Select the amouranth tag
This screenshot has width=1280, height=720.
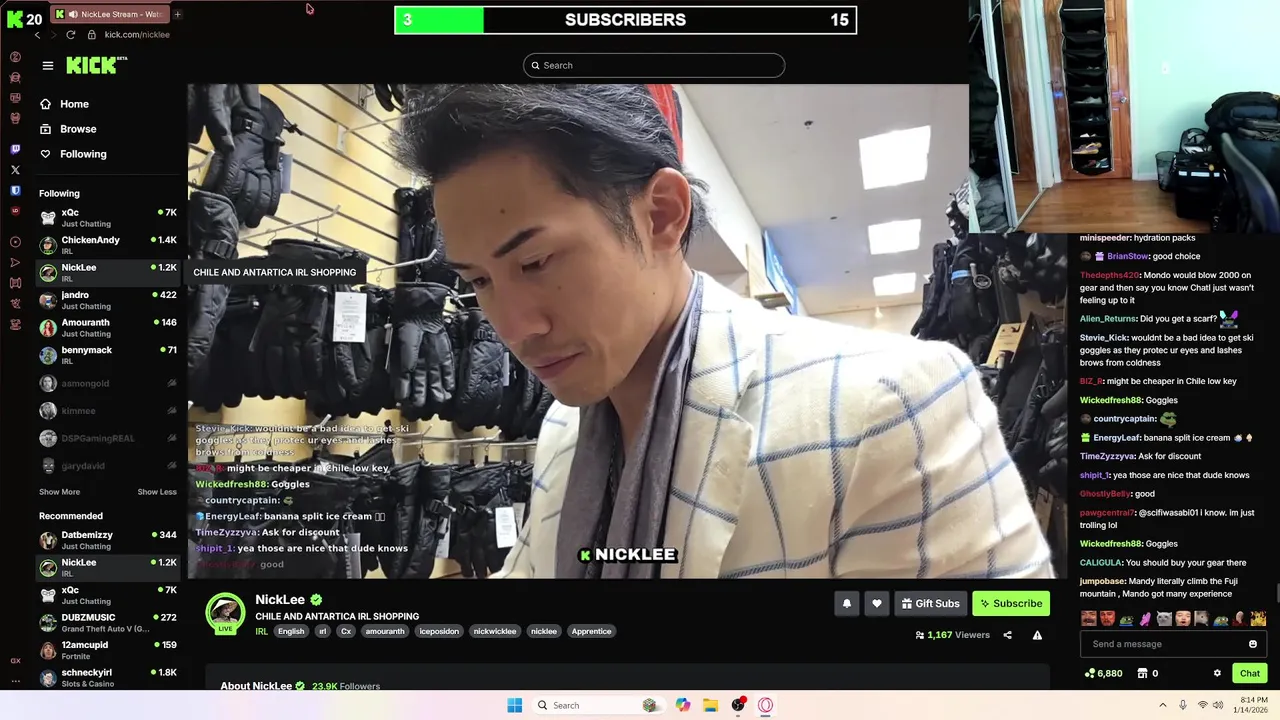(385, 631)
